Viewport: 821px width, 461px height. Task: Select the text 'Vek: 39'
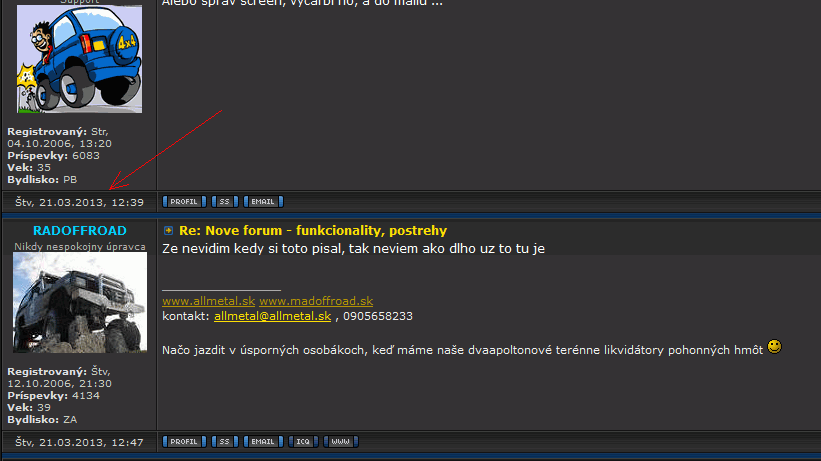(29, 408)
